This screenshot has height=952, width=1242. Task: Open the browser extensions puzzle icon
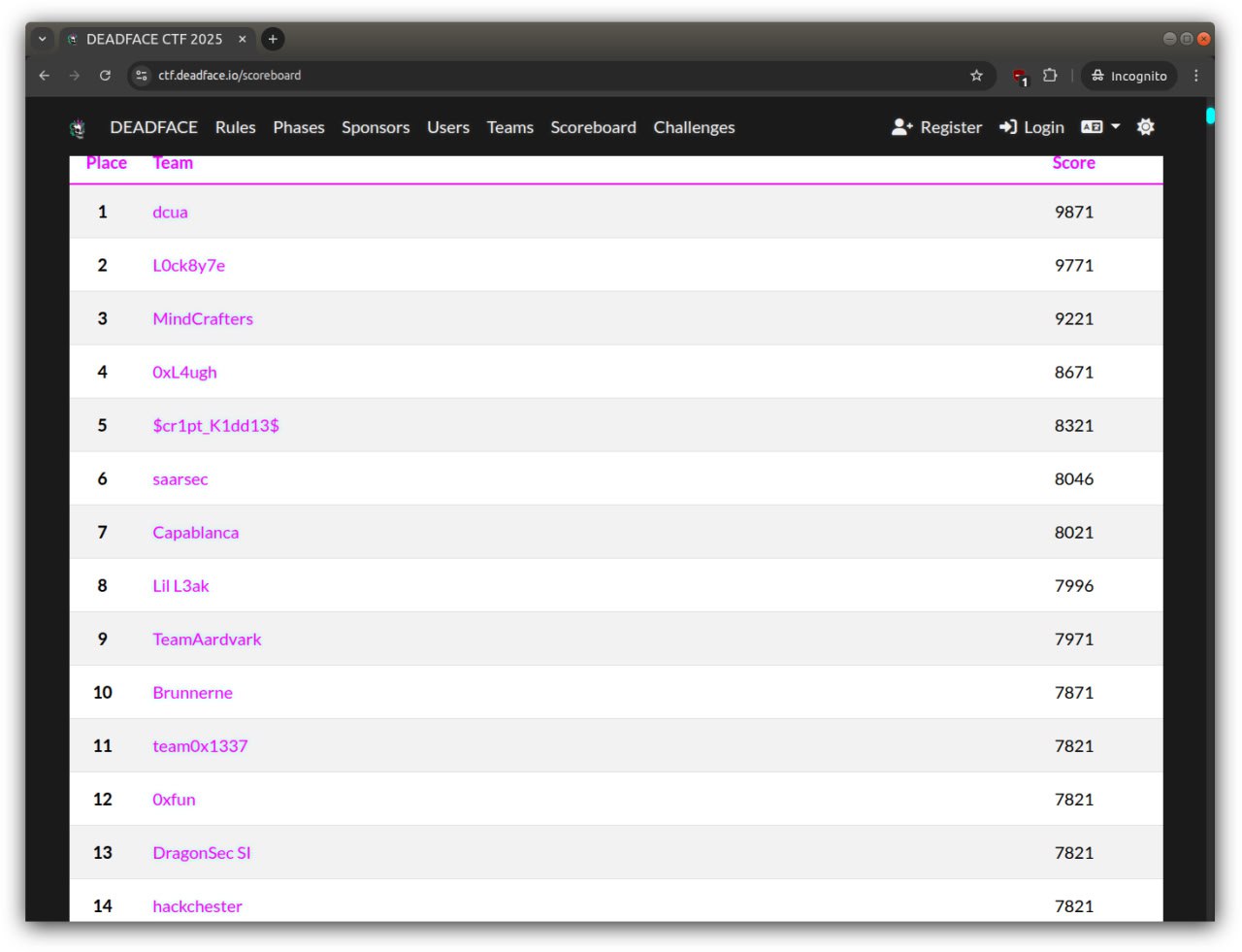1050,76
